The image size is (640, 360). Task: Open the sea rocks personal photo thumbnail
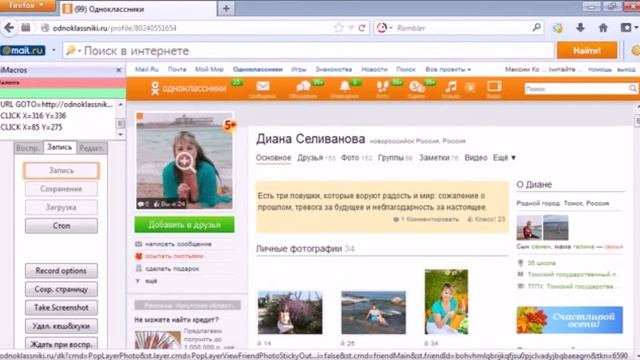[373, 313]
